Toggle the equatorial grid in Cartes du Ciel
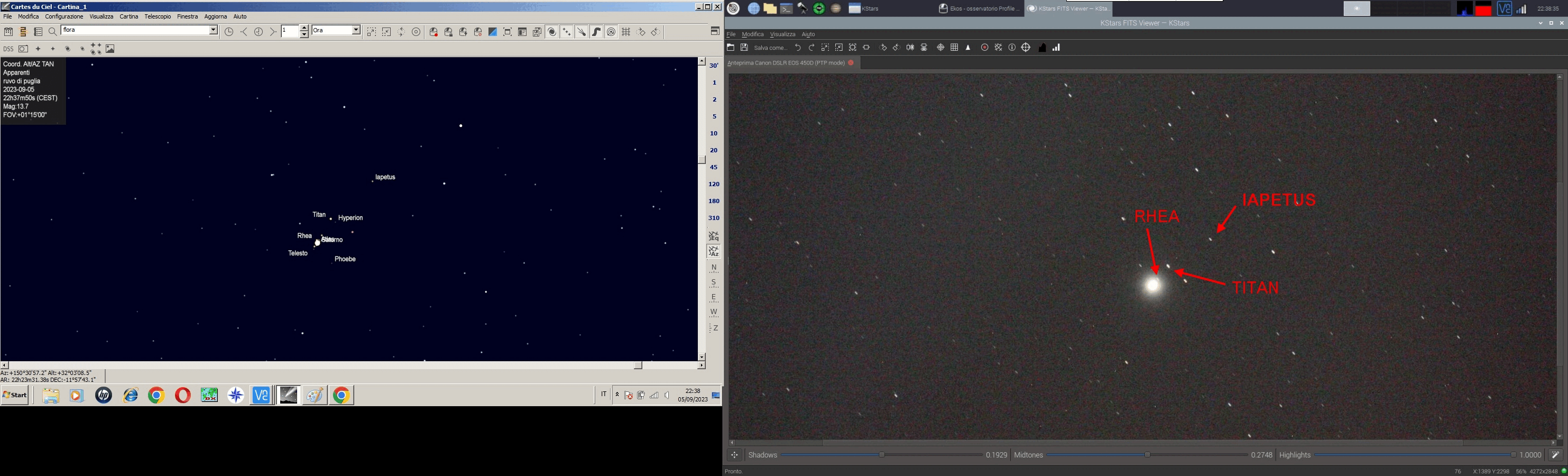This screenshot has width=1568, height=476. tap(626, 32)
